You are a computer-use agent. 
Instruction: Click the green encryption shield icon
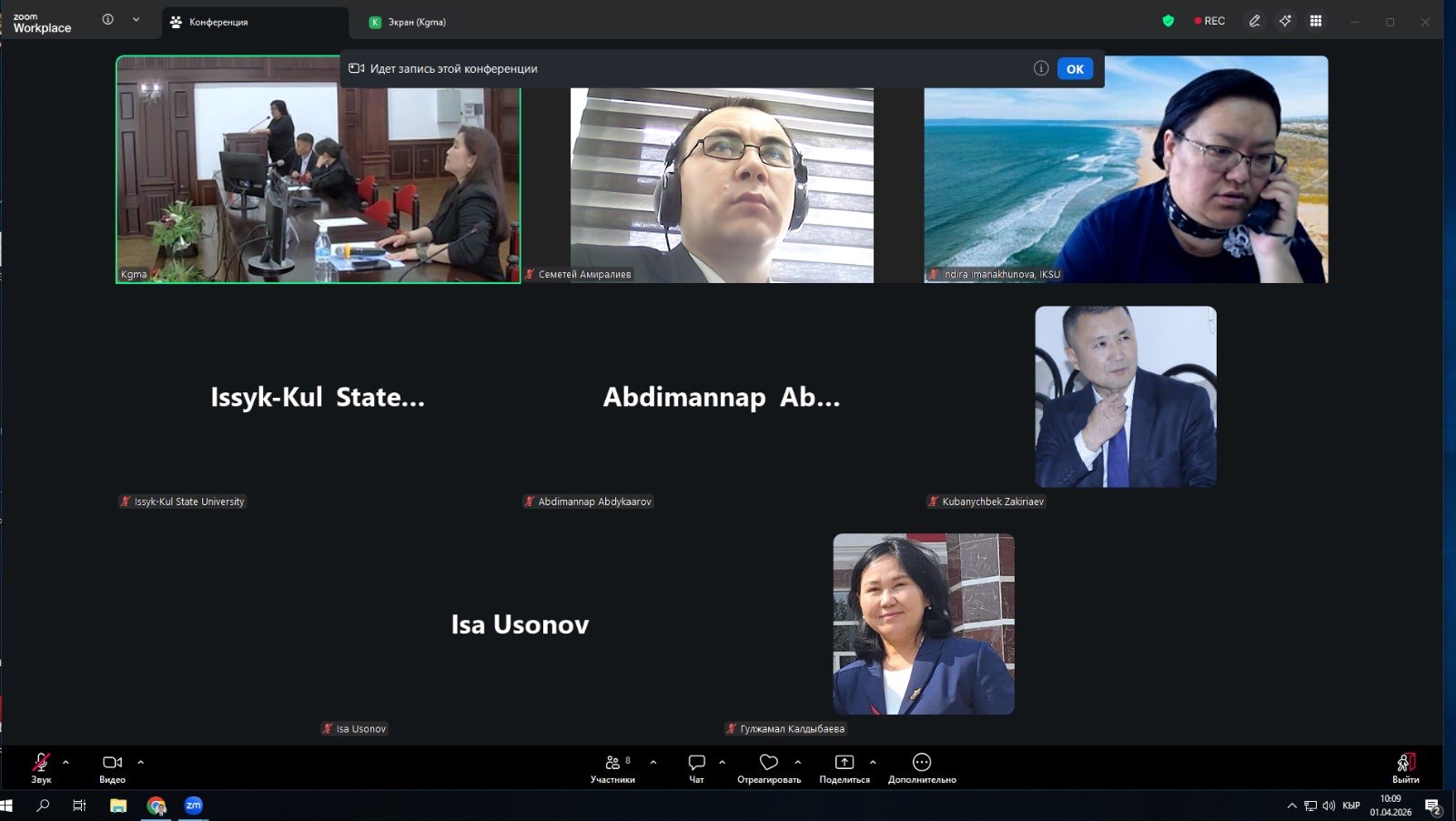click(x=1168, y=21)
